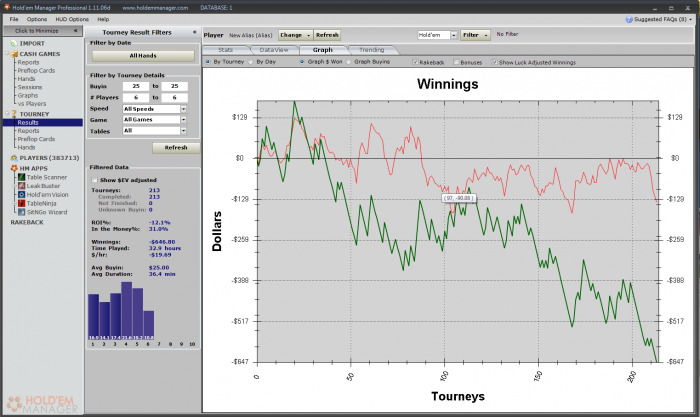Select Sessions under CASH GAMES
The height and width of the screenshot is (417, 700).
tap(29, 87)
